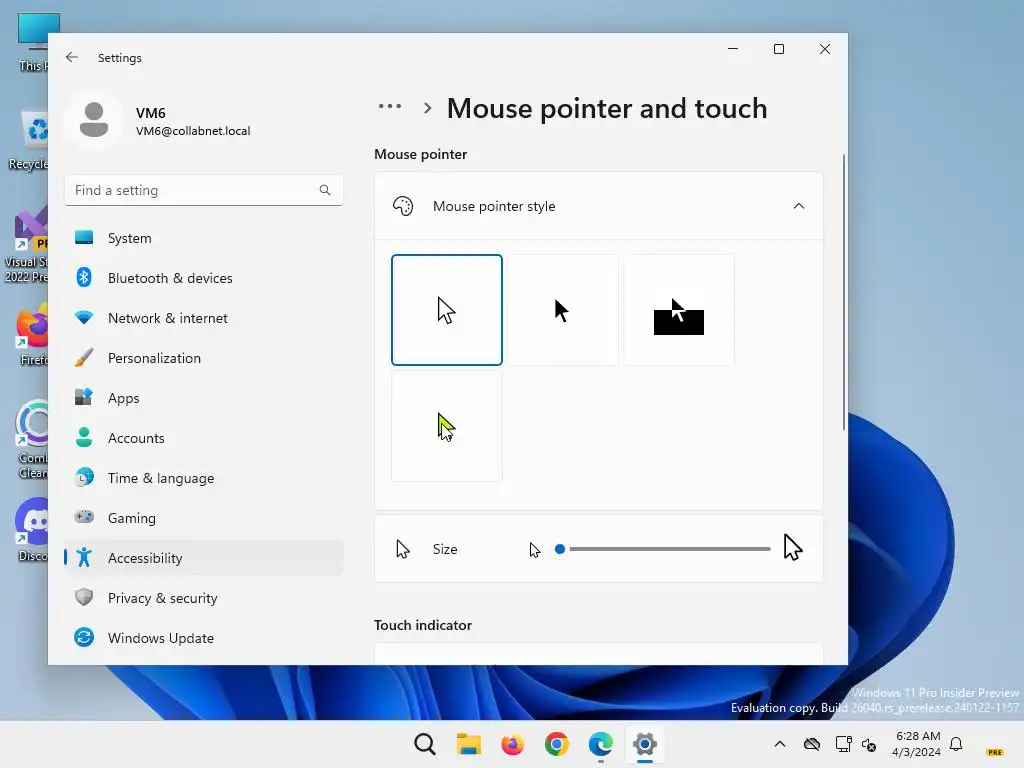The width and height of the screenshot is (1024, 768).
Task: Select the inverted mouse pointer style
Action: tap(679, 310)
